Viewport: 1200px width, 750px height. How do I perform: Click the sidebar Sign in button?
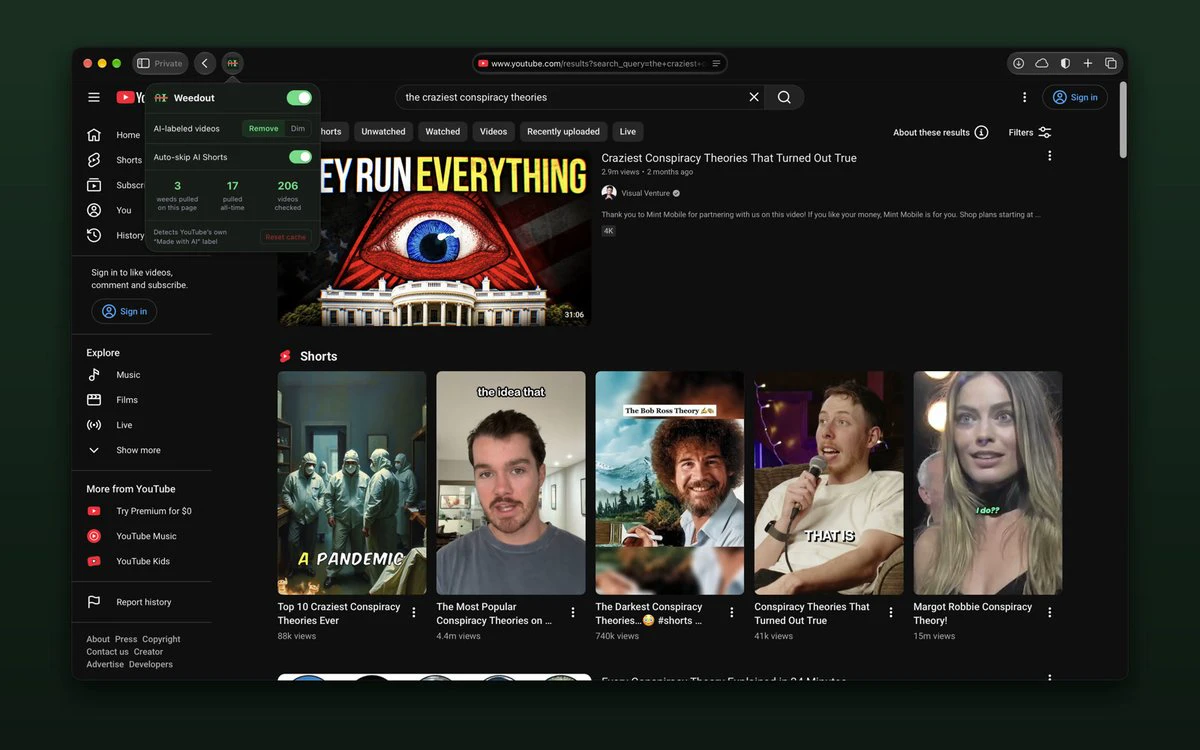point(124,311)
